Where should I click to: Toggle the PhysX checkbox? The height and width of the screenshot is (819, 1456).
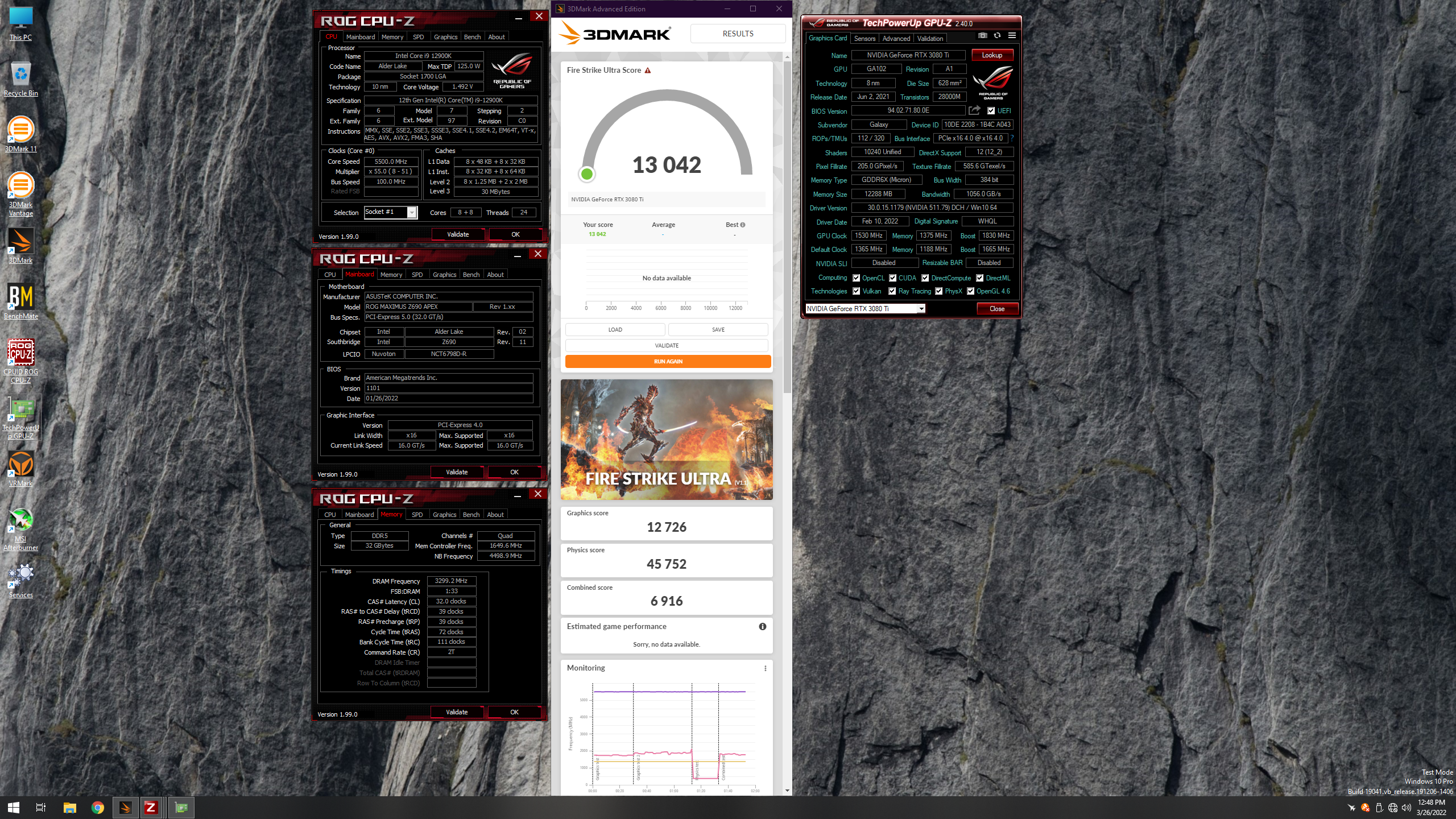click(x=939, y=291)
